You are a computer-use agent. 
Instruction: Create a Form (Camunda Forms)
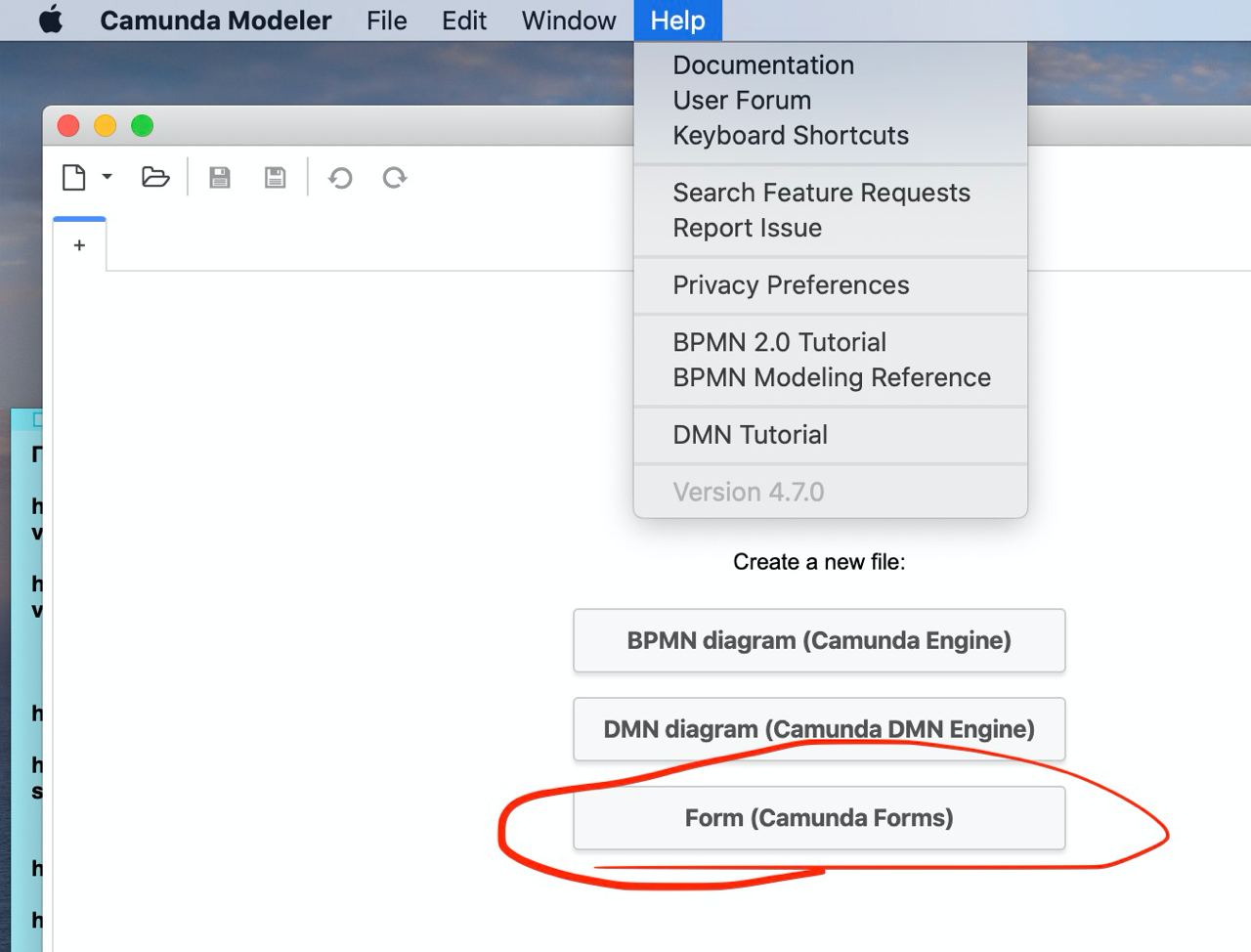(819, 818)
